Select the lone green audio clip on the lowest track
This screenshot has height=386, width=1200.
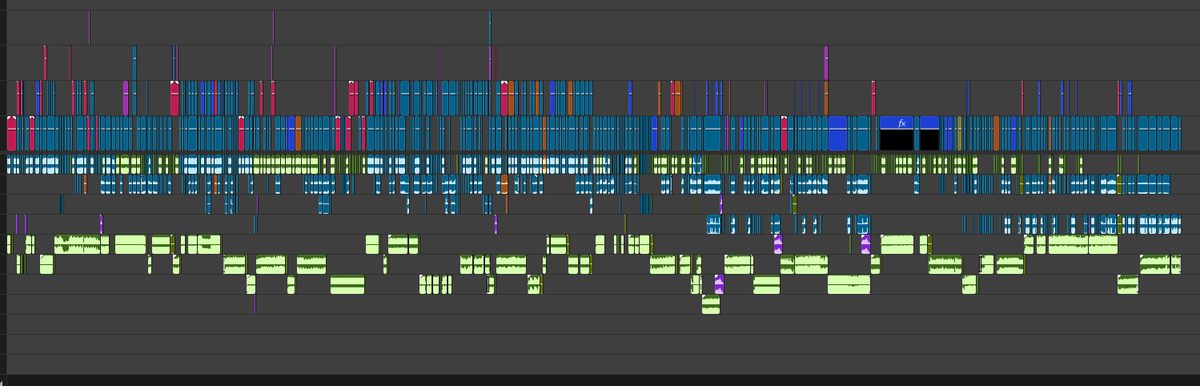tap(711, 304)
